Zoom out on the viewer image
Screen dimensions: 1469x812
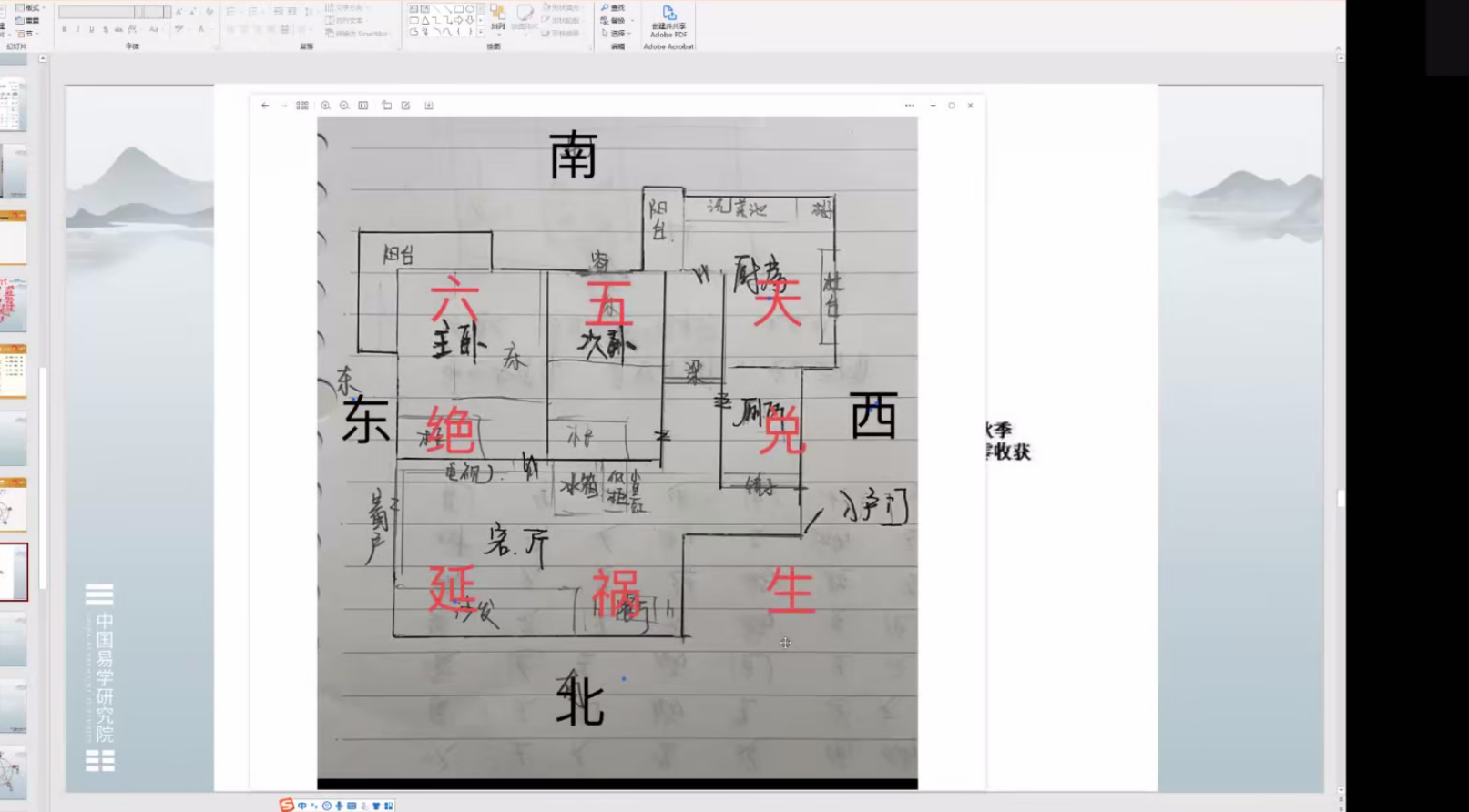[x=344, y=106]
